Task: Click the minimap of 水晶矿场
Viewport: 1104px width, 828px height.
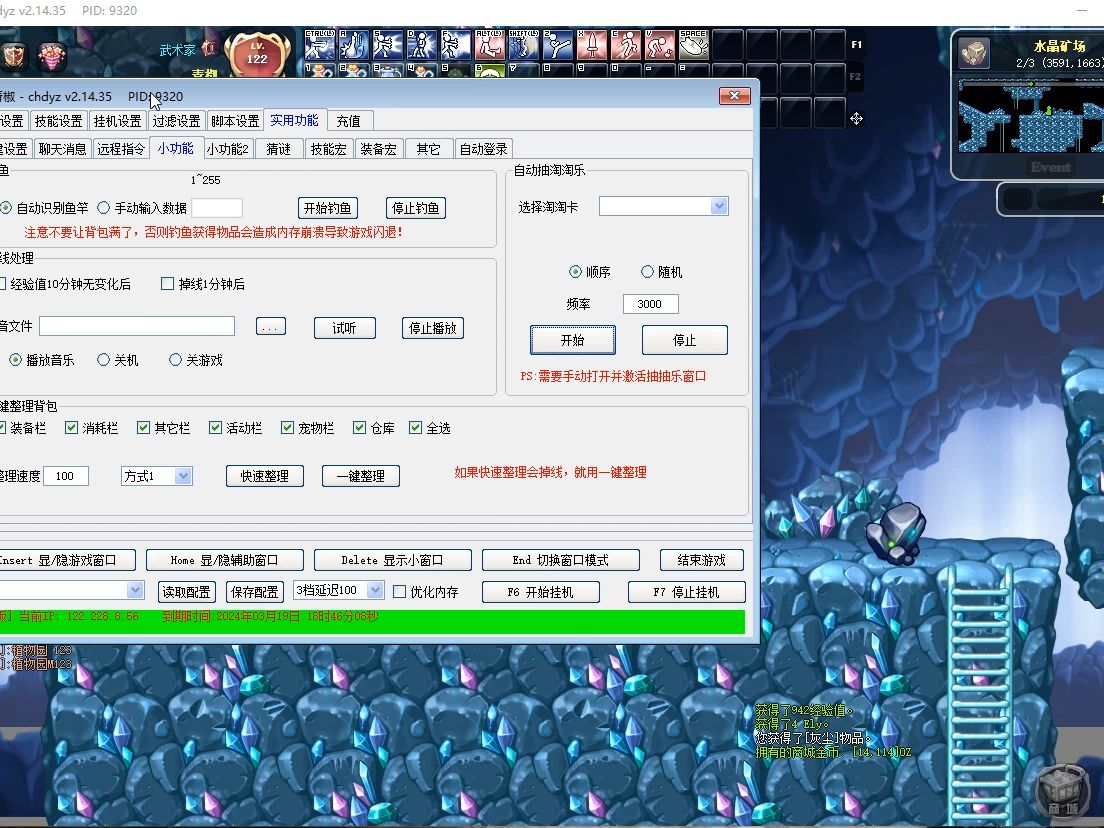Action: pos(1030,116)
